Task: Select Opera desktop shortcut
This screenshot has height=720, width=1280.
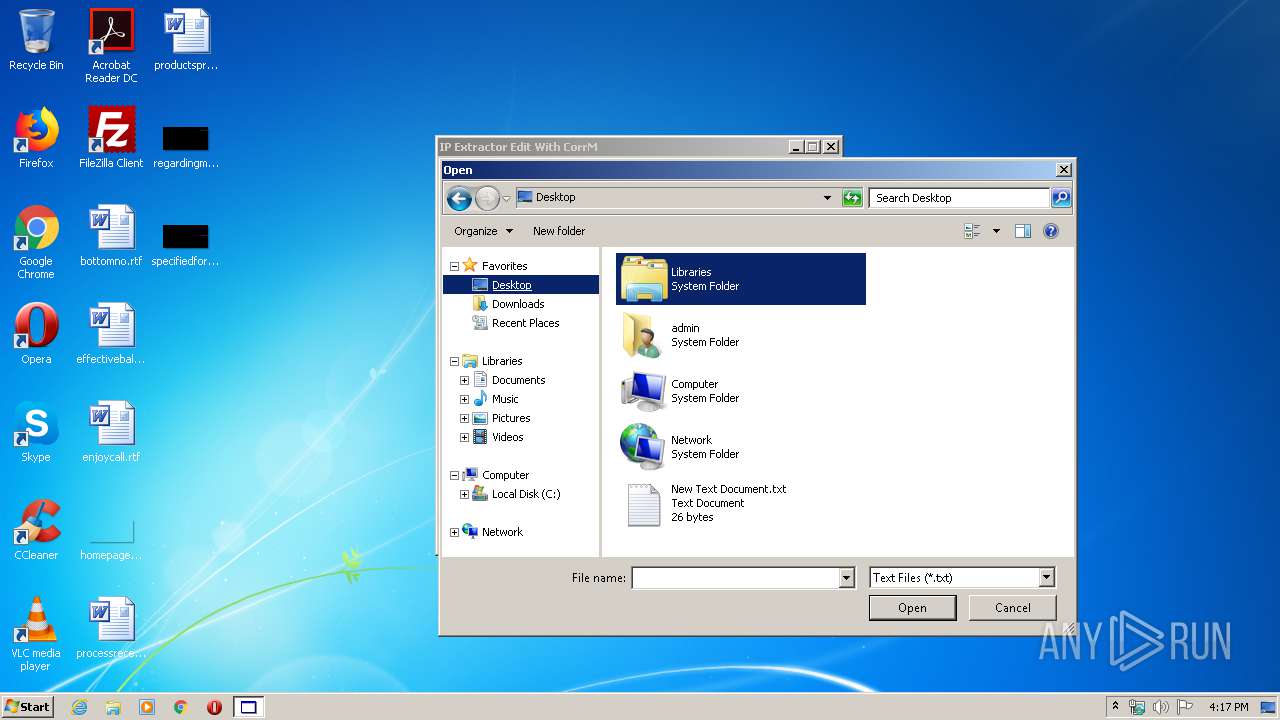Action: (36, 334)
